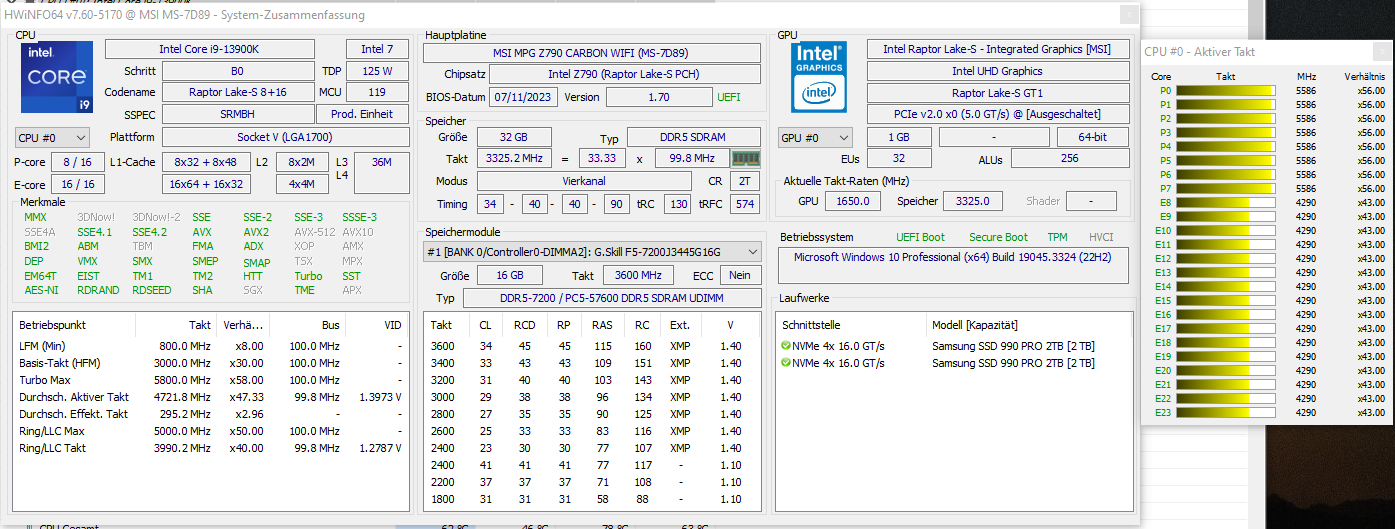This screenshot has height=529, width=1395.
Task: Click the GPU clock 1650.0 field
Action: pos(853,201)
